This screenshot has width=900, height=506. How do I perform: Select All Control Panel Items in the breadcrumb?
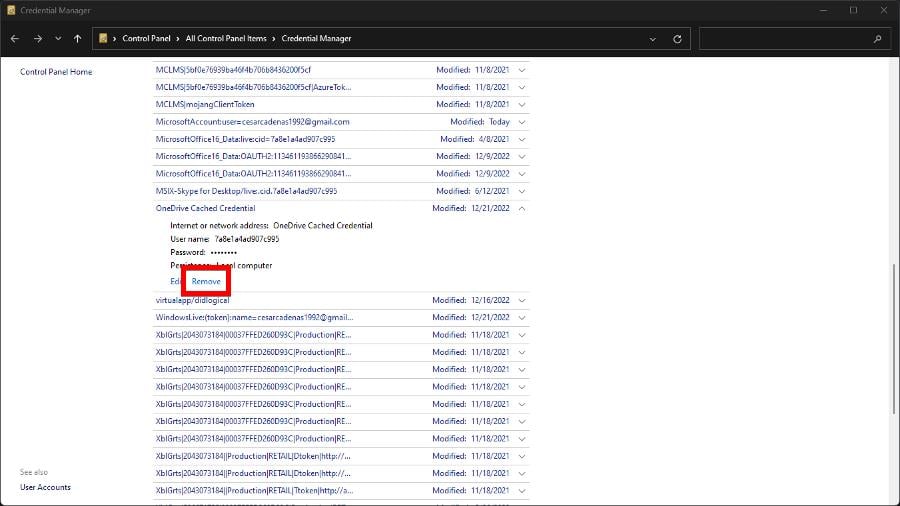226,38
